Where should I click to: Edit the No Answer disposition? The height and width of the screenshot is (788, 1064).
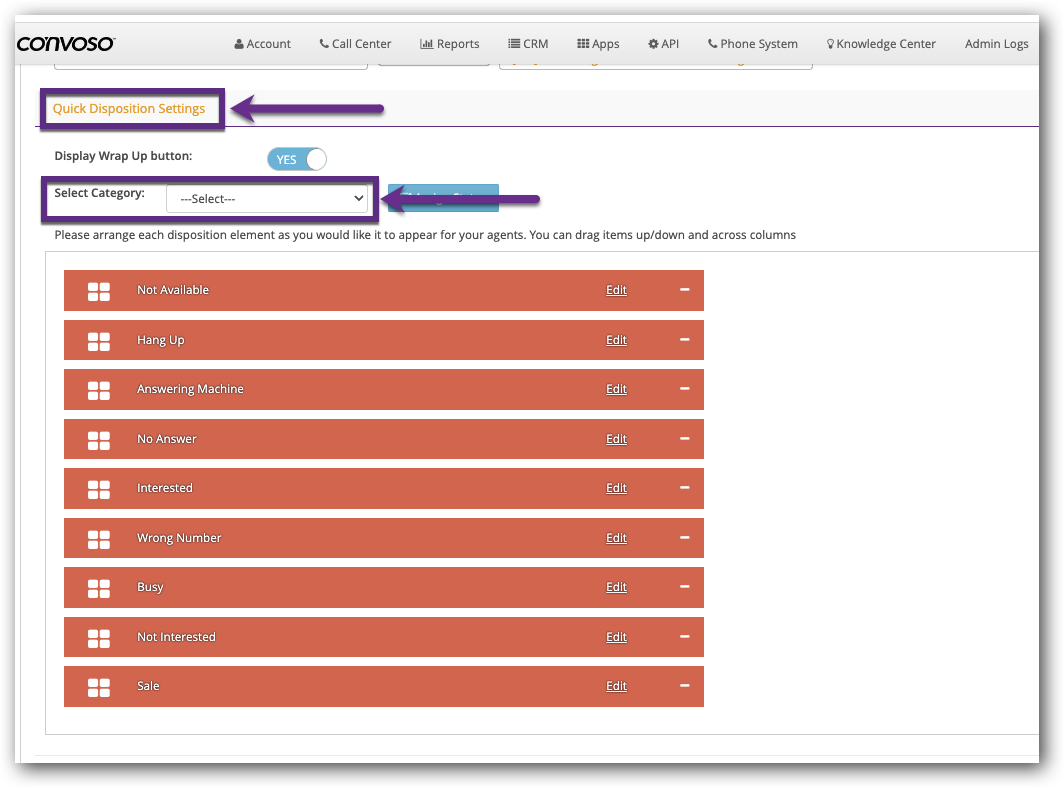coord(616,438)
